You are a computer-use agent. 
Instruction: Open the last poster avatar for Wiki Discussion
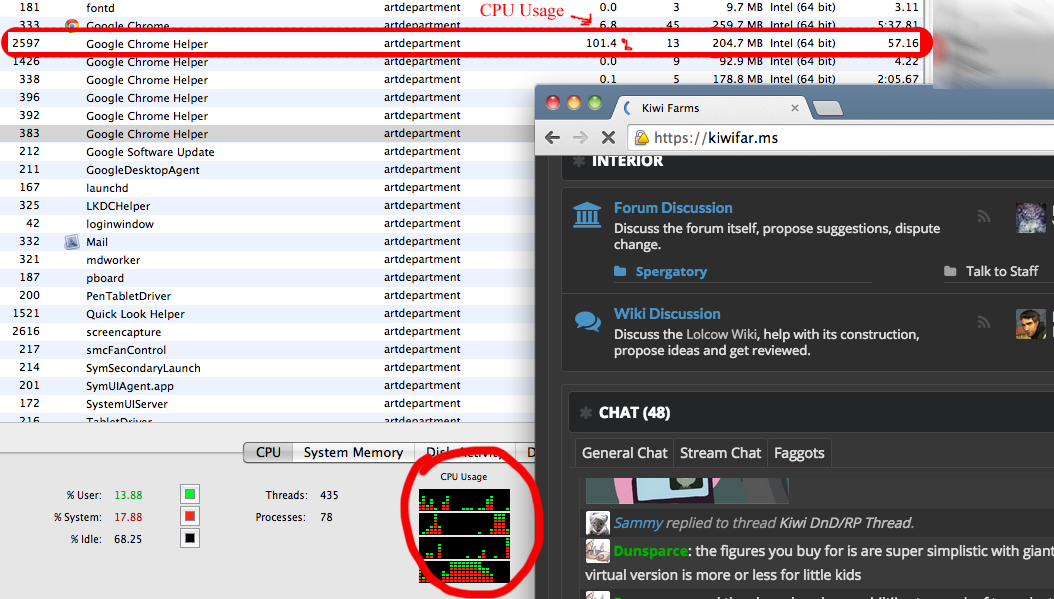[x=1030, y=324]
